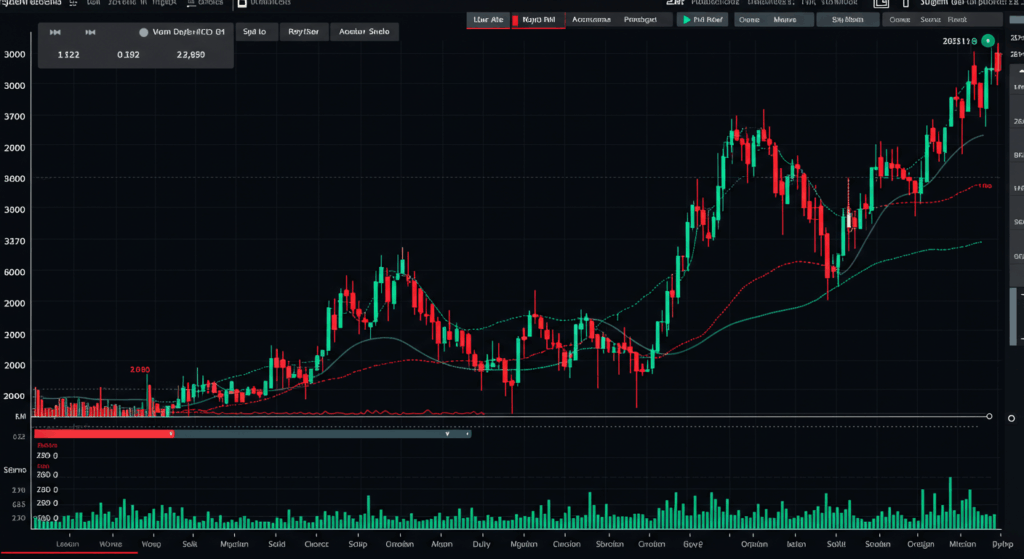Click the small arrow at range bar end
This screenshot has width=1024, height=559.
pyautogui.click(x=468, y=434)
